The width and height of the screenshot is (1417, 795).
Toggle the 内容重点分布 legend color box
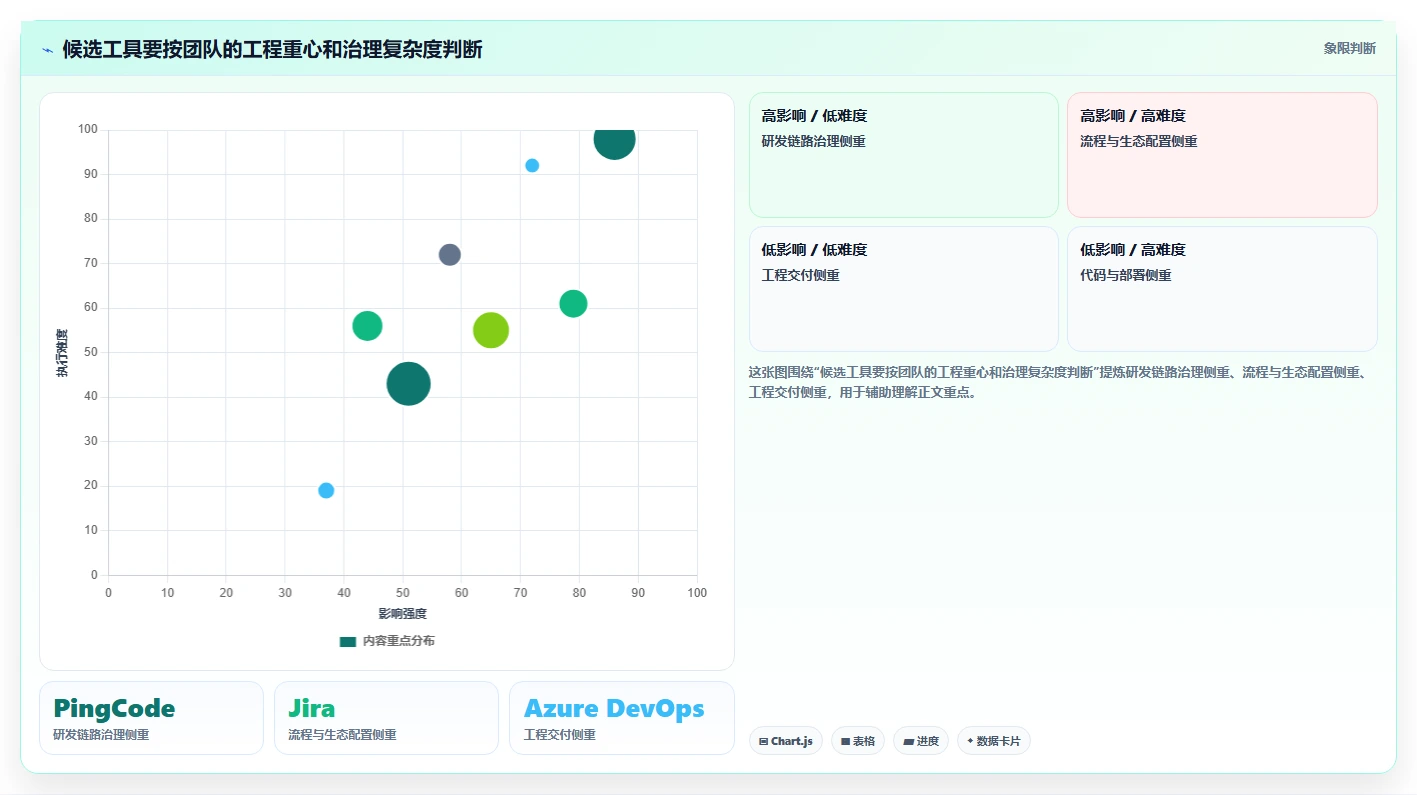pos(348,641)
